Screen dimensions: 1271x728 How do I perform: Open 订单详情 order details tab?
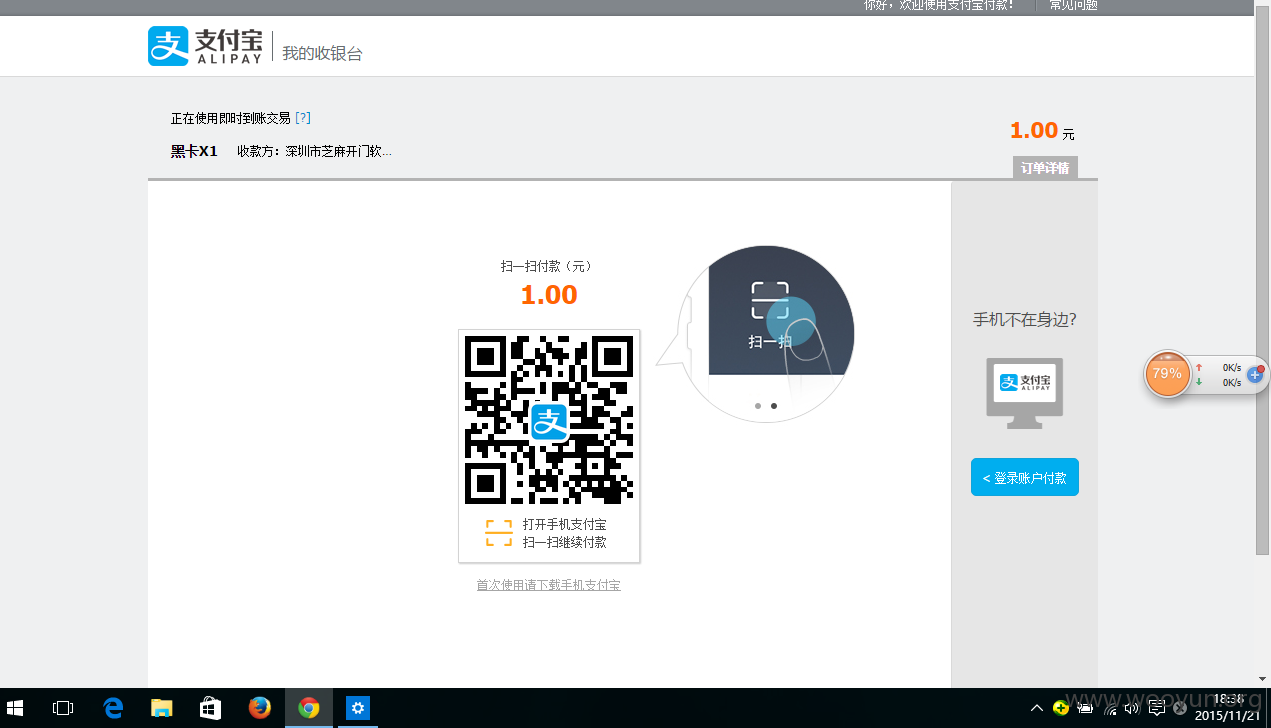tap(1045, 168)
